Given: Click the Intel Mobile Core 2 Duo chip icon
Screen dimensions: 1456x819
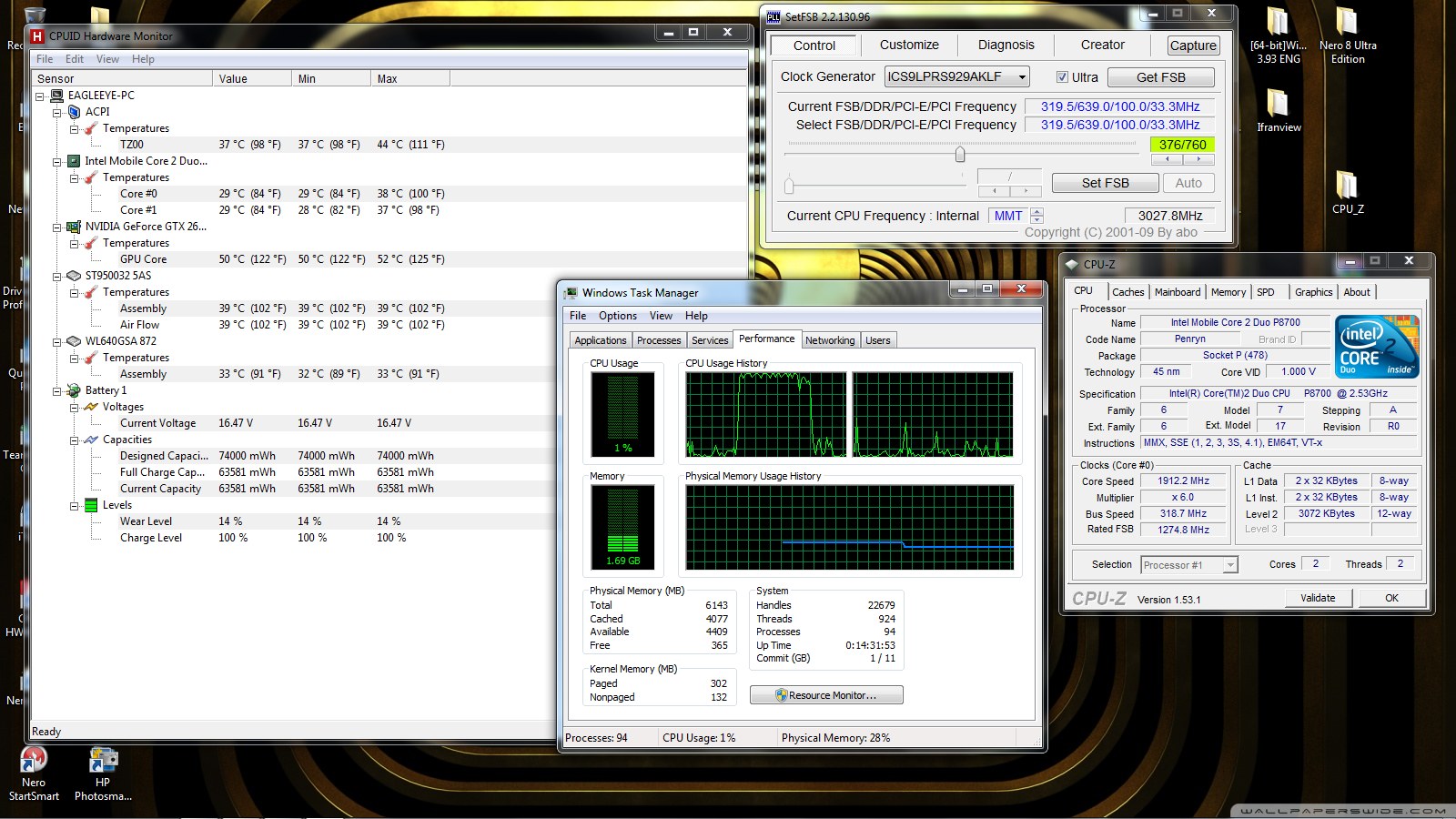Looking at the screenshot, I should tap(74, 161).
